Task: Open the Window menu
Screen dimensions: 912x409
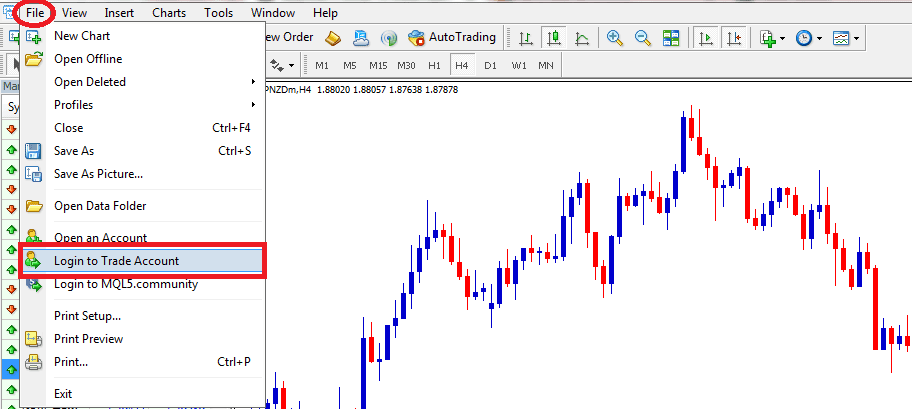Action: click(x=273, y=12)
